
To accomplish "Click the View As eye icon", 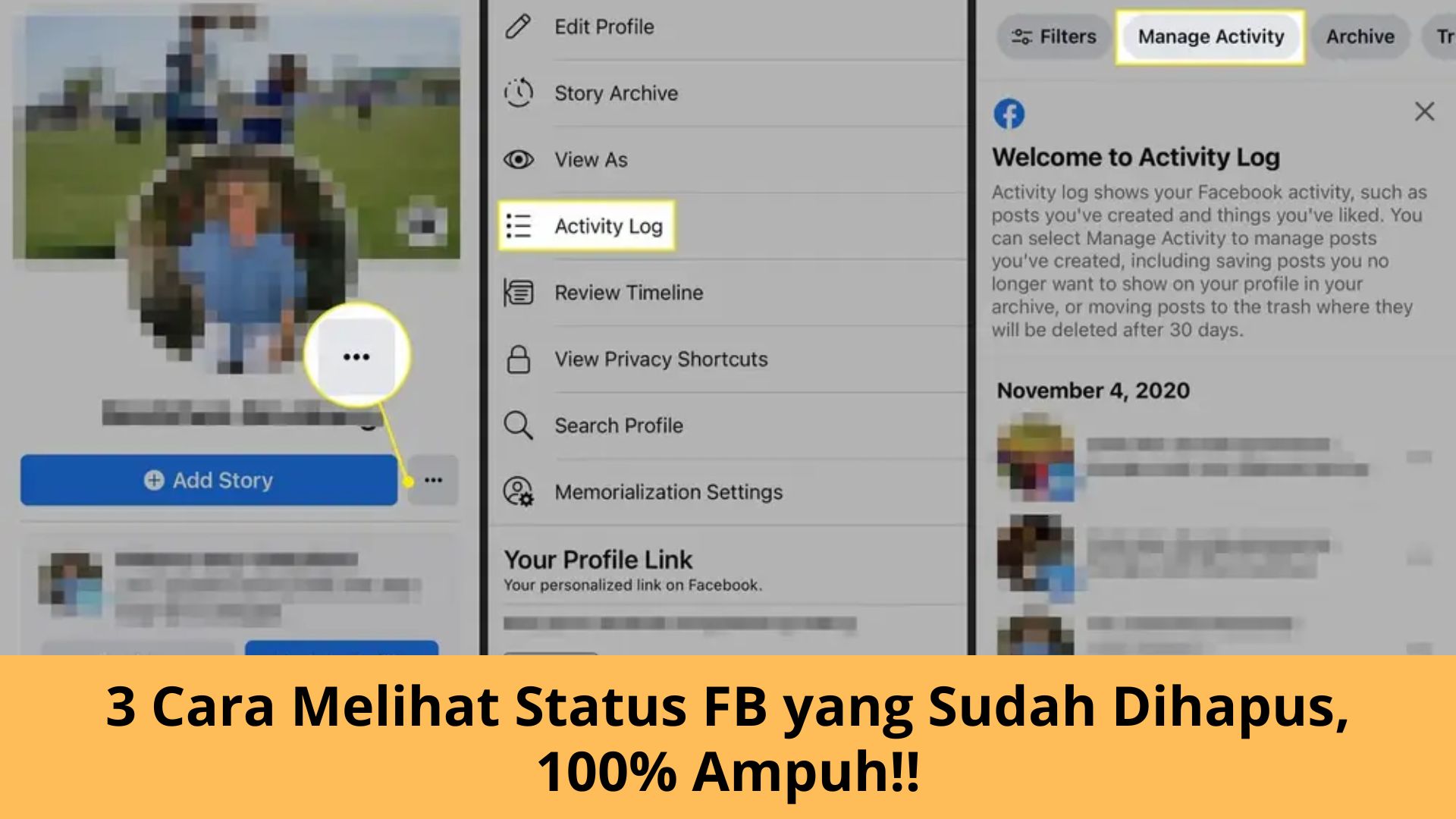I will (519, 159).
